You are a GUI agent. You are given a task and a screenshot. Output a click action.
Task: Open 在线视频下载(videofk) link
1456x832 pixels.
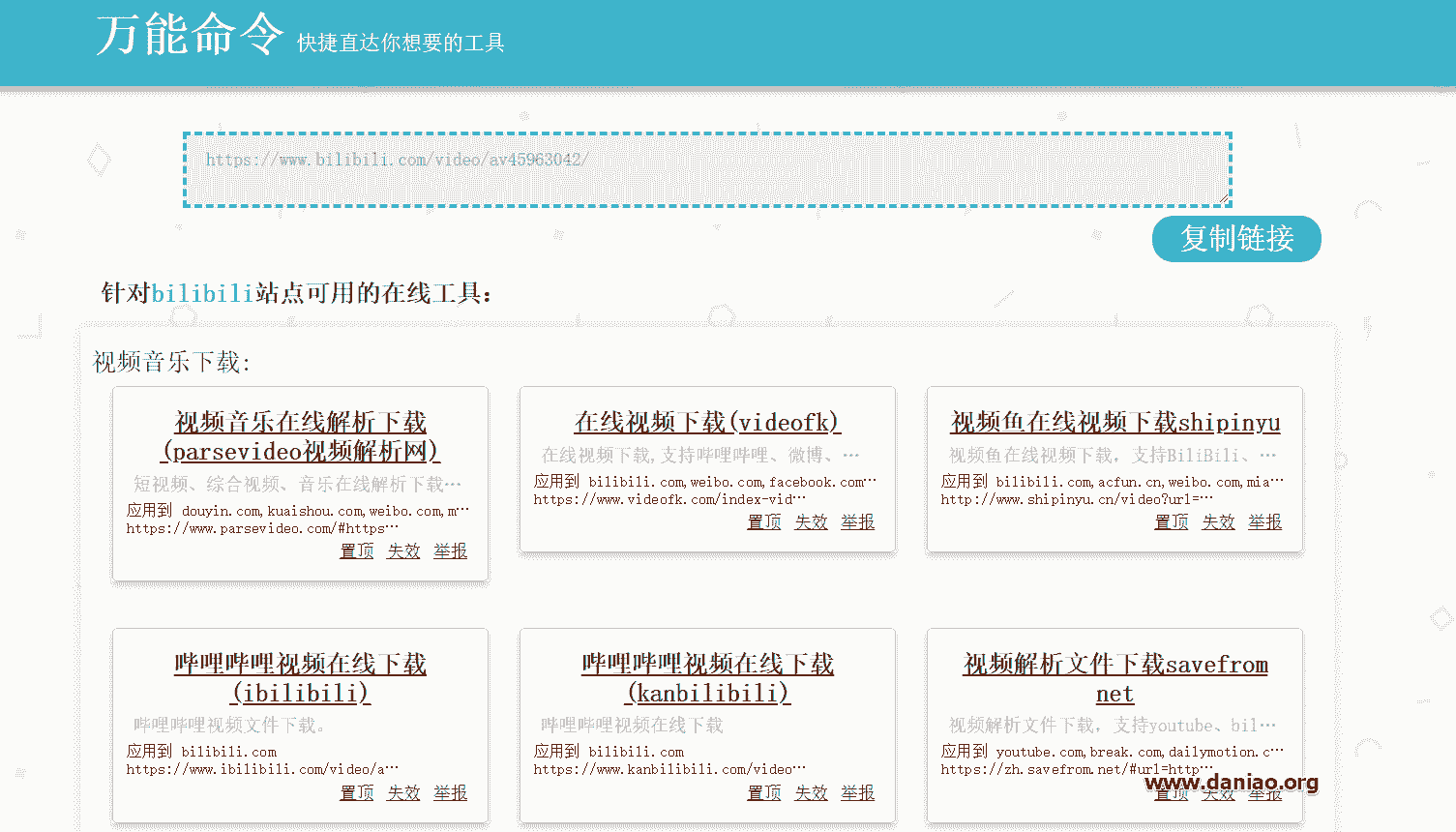(x=707, y=422)
